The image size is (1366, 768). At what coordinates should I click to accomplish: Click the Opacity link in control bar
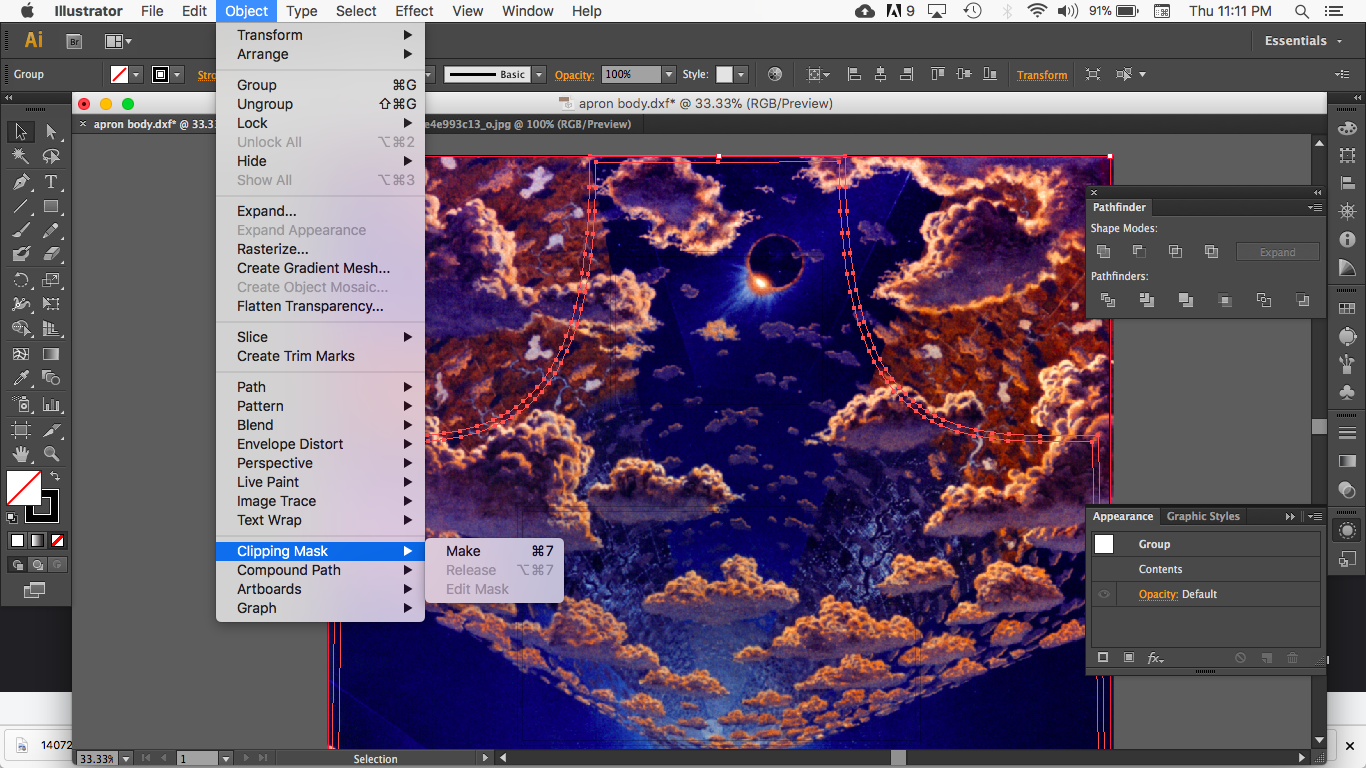click(574, 75)
